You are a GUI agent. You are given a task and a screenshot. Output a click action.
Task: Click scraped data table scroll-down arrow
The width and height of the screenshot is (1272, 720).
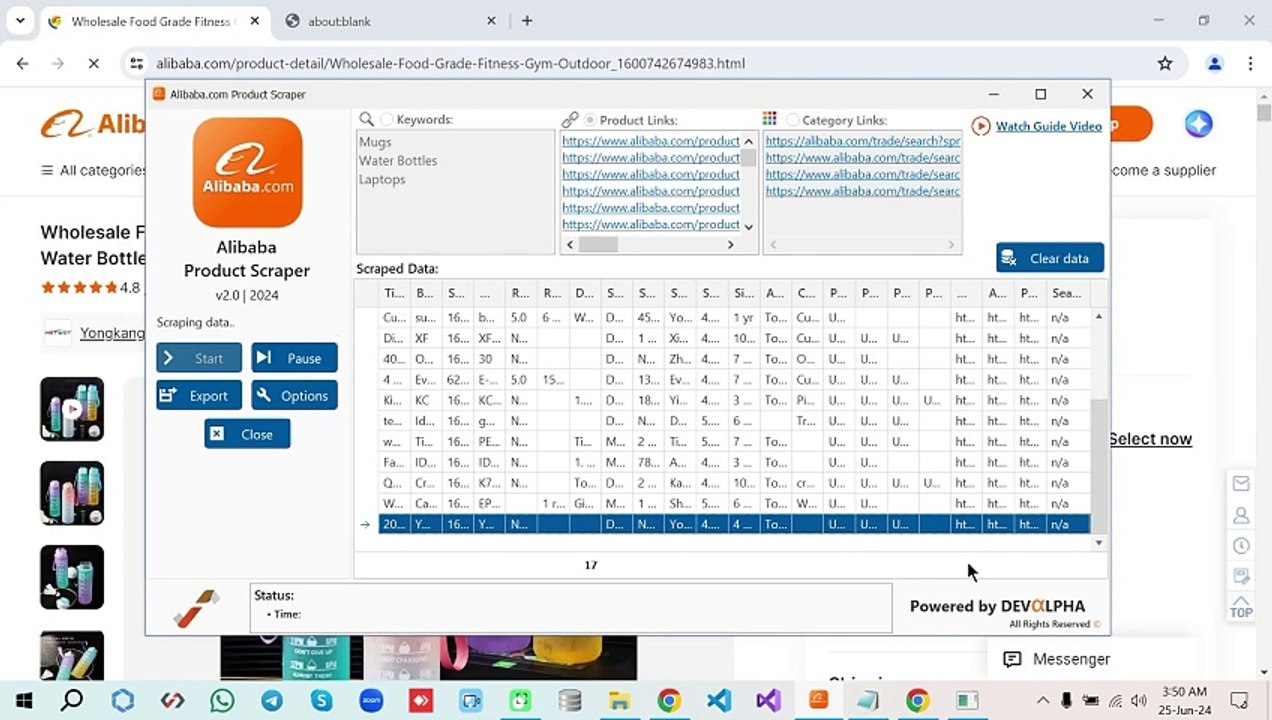[1099, 542]
